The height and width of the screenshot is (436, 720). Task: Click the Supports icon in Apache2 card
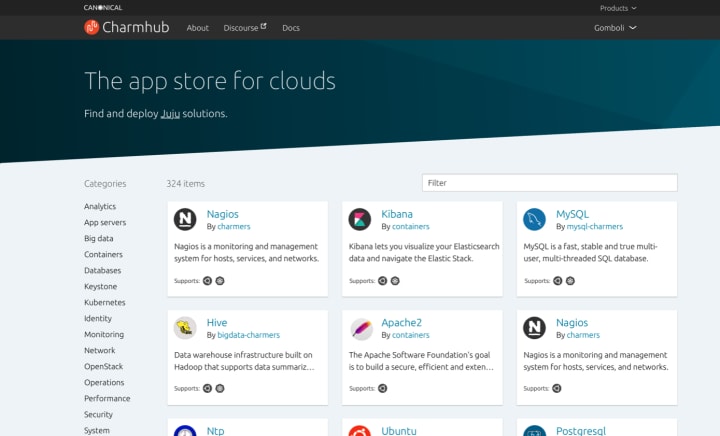point(382,388)
